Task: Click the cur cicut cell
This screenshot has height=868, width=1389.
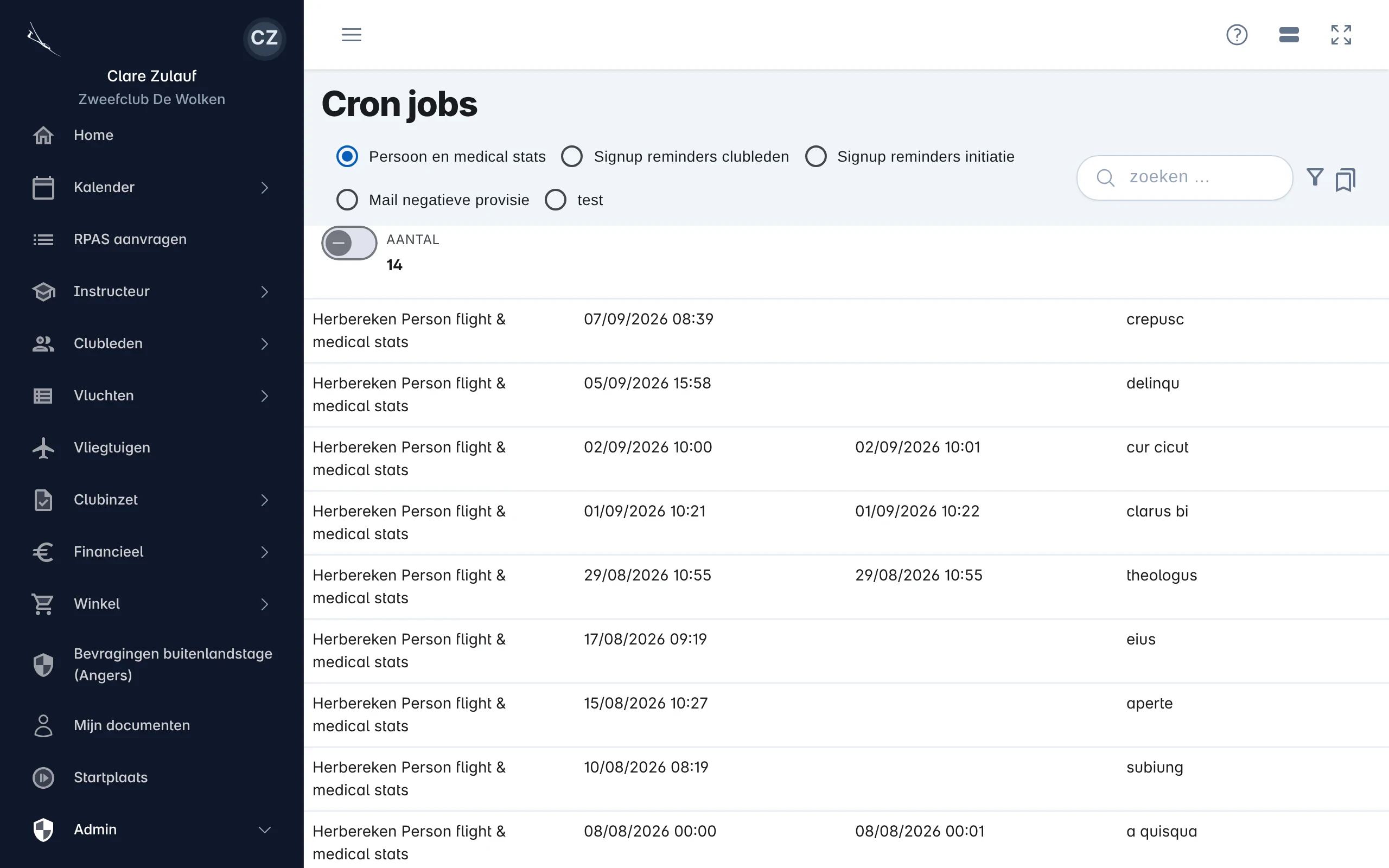Action: (1157, 447)
